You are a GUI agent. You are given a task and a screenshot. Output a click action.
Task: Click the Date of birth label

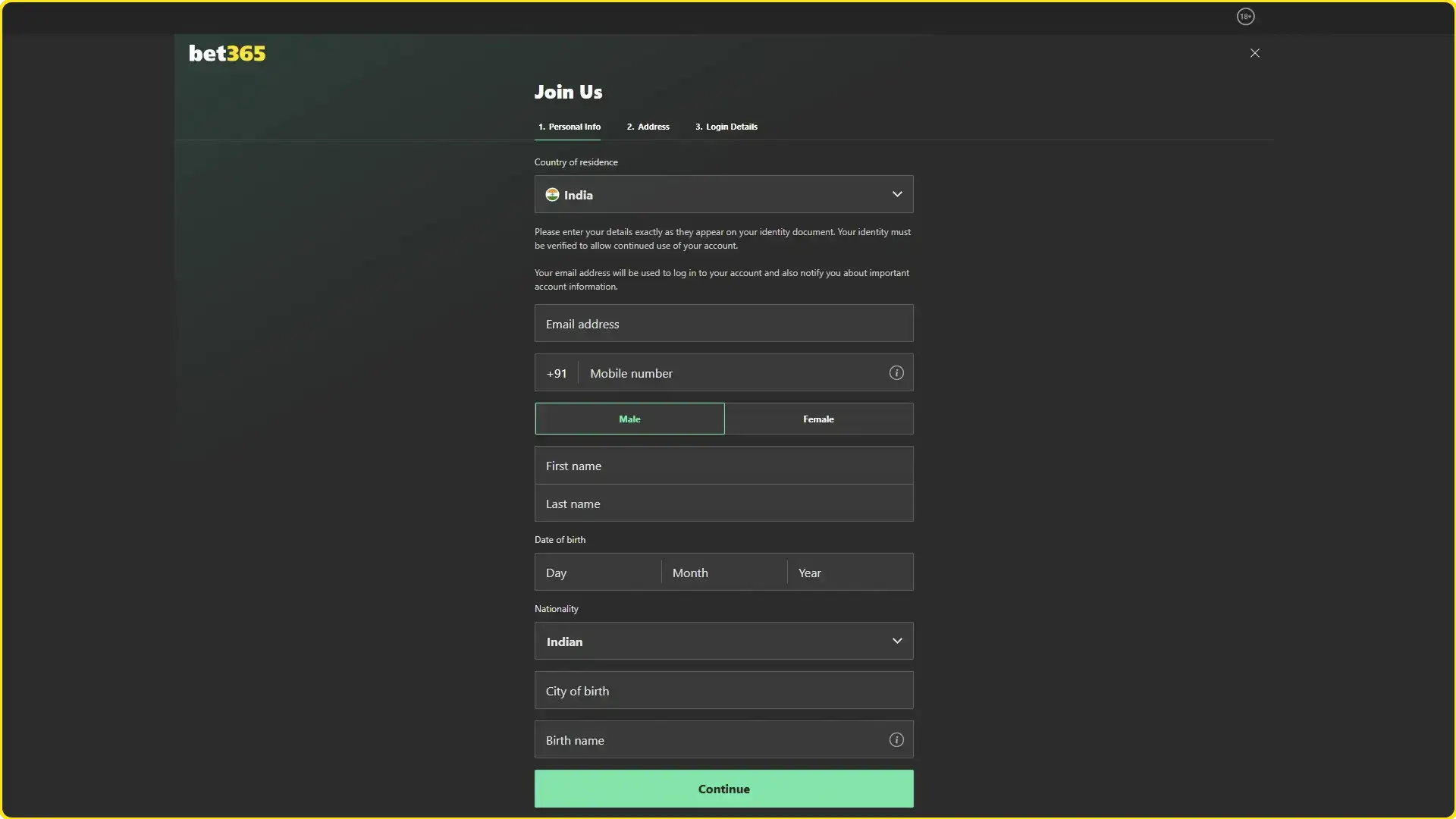click(x=560, y=540)
